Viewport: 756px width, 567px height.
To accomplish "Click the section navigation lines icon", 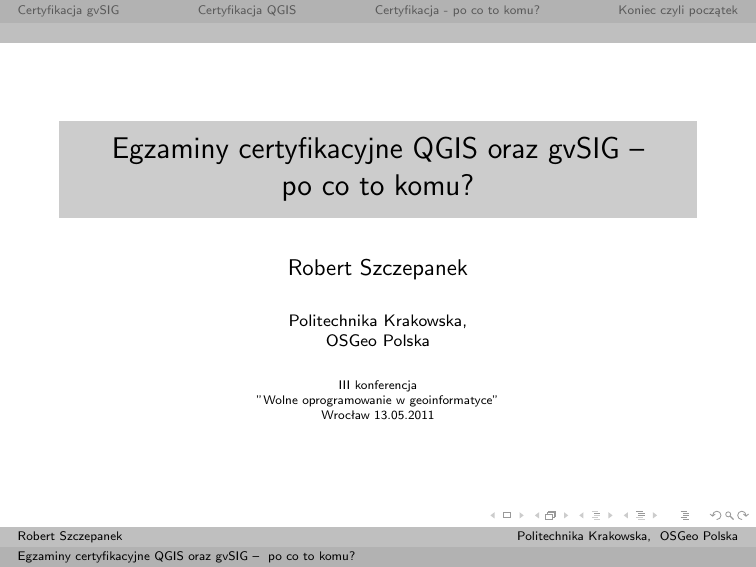I will 640,516.
